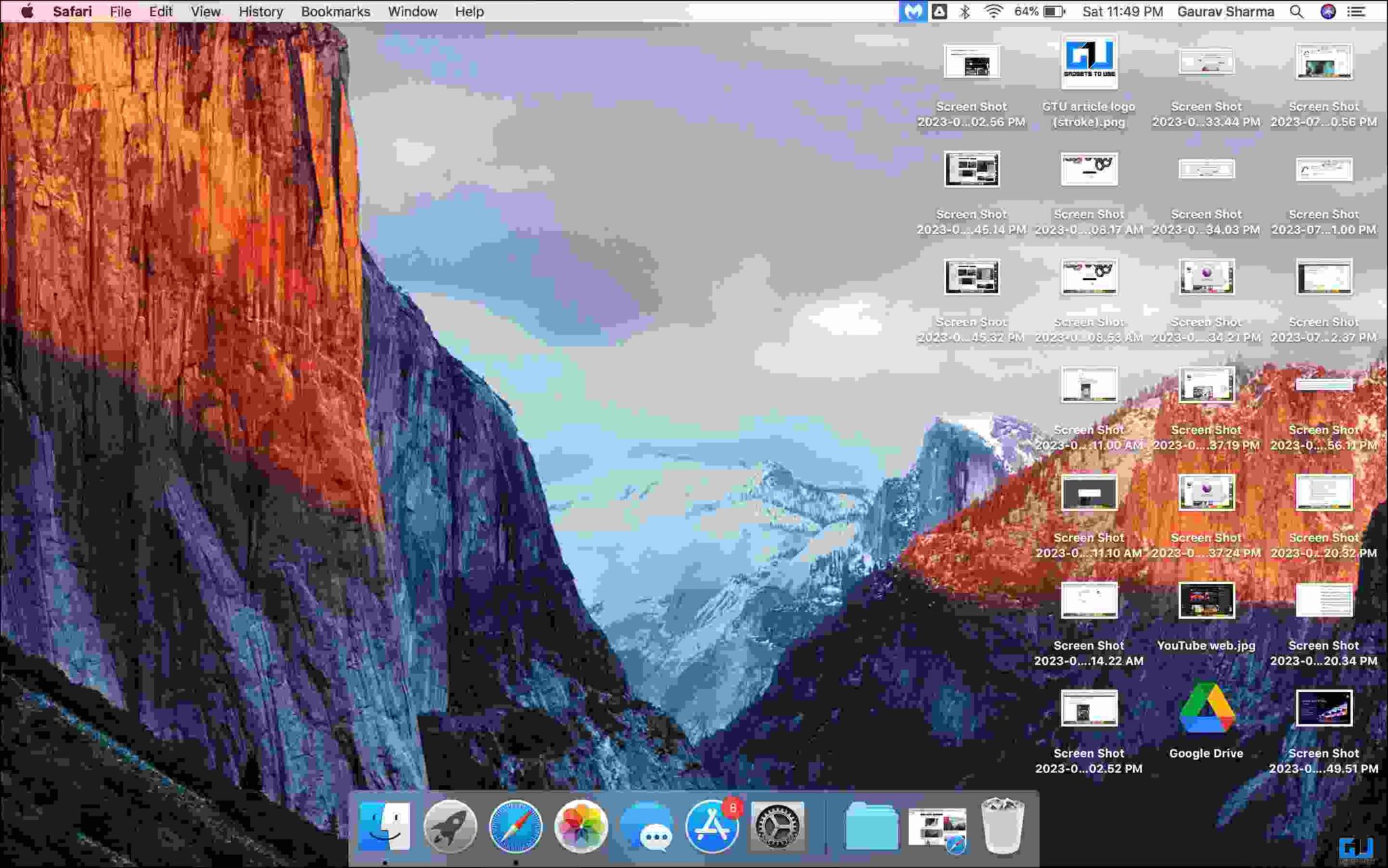Open the Gaurav Sharma user switching menu
Image resolution: width=1388 pixels, height=868 pixels.
click(x=1225, y=12)
